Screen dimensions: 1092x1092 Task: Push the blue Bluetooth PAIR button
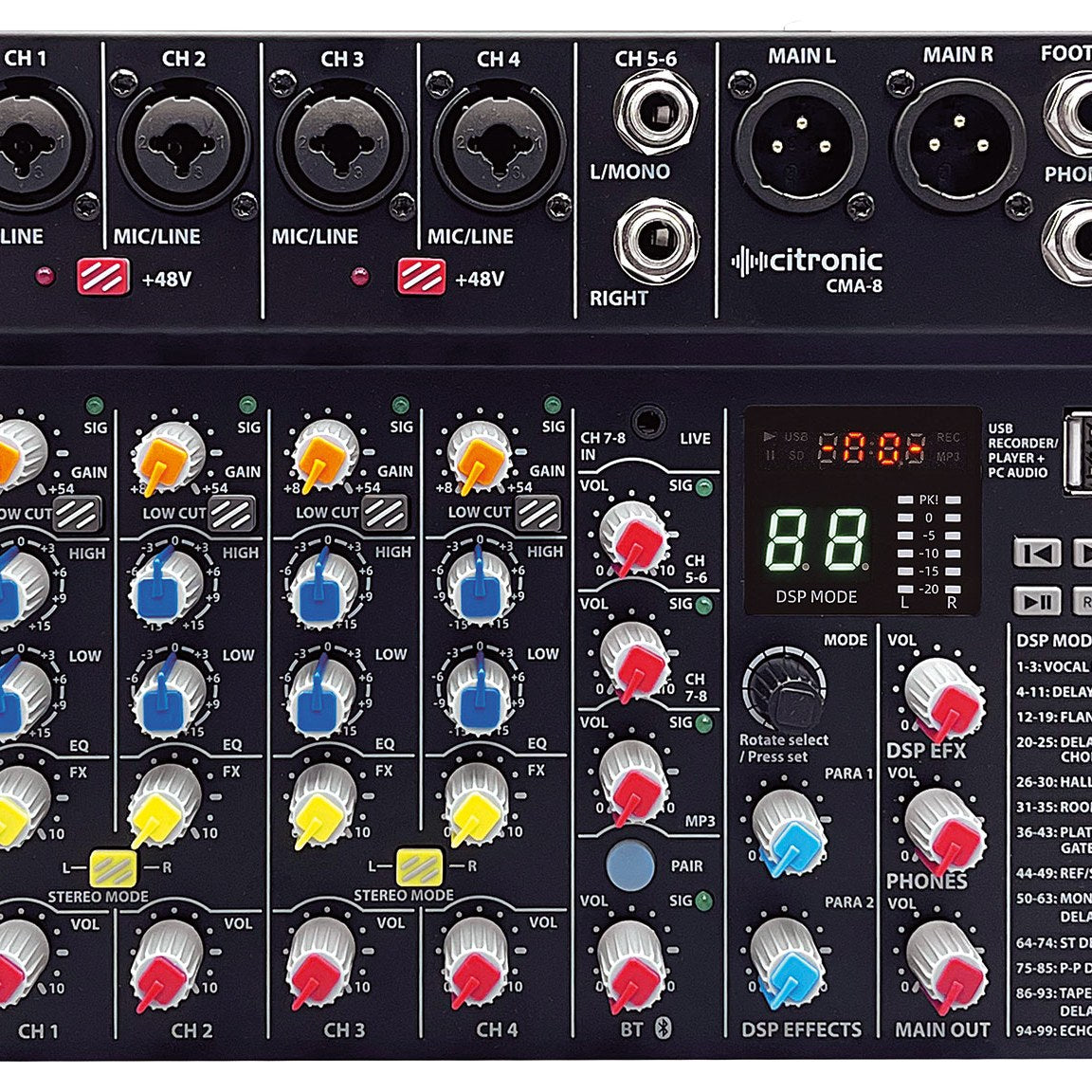(630, 865)
